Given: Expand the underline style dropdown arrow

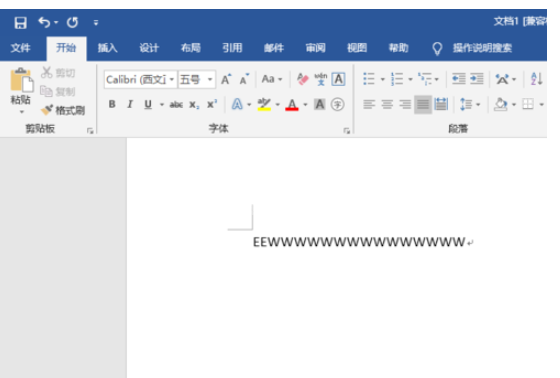Looking at the screenshot, I should [161, 105].
